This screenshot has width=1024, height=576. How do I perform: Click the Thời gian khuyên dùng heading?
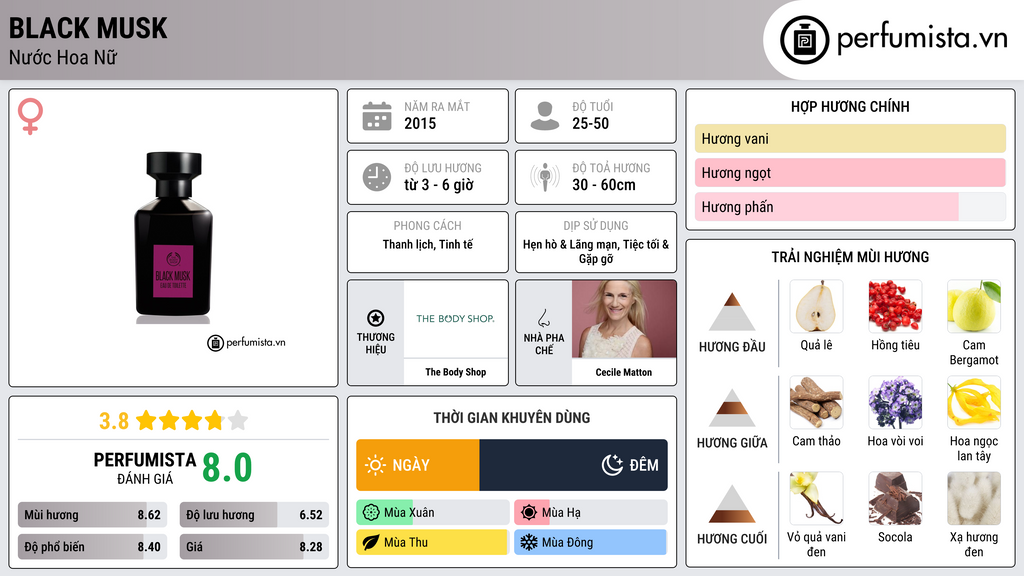[512, 417]
